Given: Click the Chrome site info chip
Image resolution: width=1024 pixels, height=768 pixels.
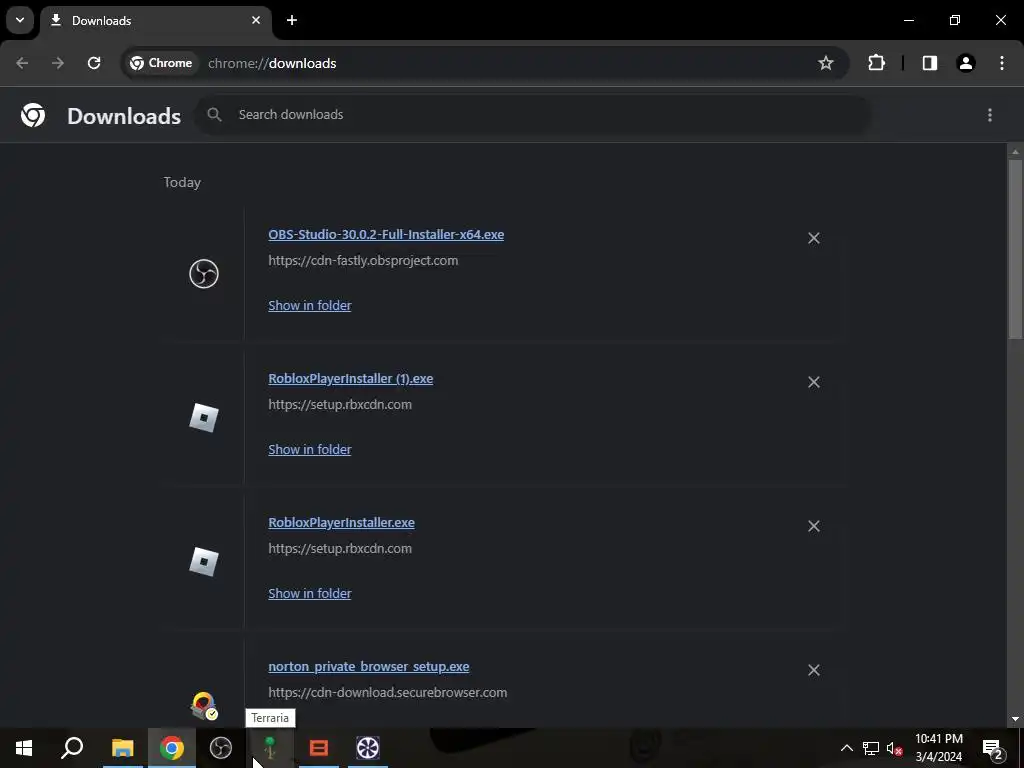Looking at the screenshot, I should [161, 63].
